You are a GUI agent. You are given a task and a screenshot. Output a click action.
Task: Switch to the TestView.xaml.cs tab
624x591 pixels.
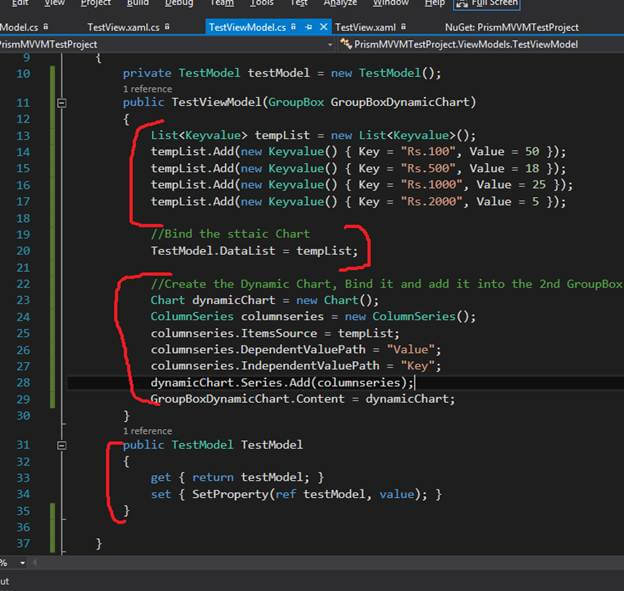(x=123, y=27)
